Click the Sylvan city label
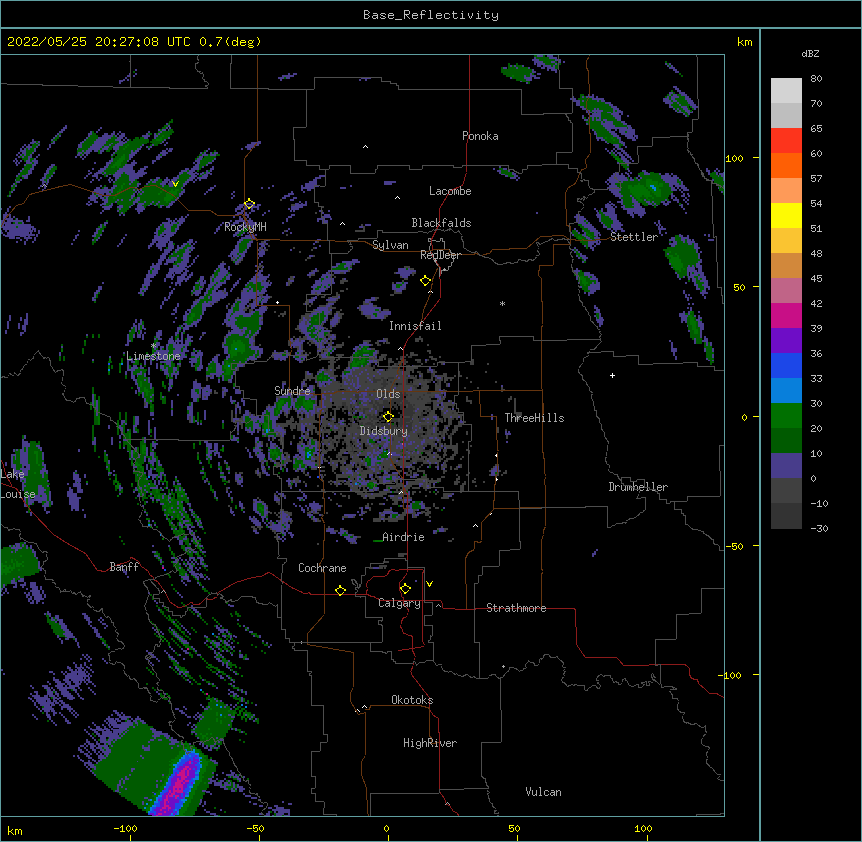862x842 pixels. click(390, 245)
